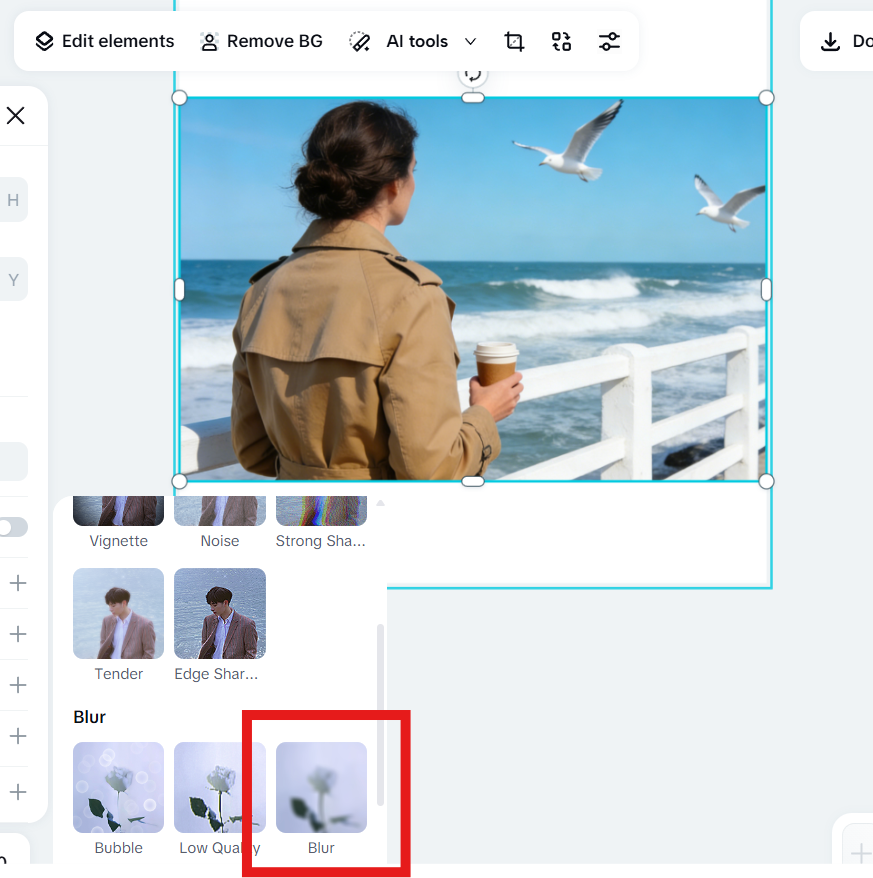Click the Download icon at top right
Viewport: 873px width, 878px height.
click(x=829, y=42)
